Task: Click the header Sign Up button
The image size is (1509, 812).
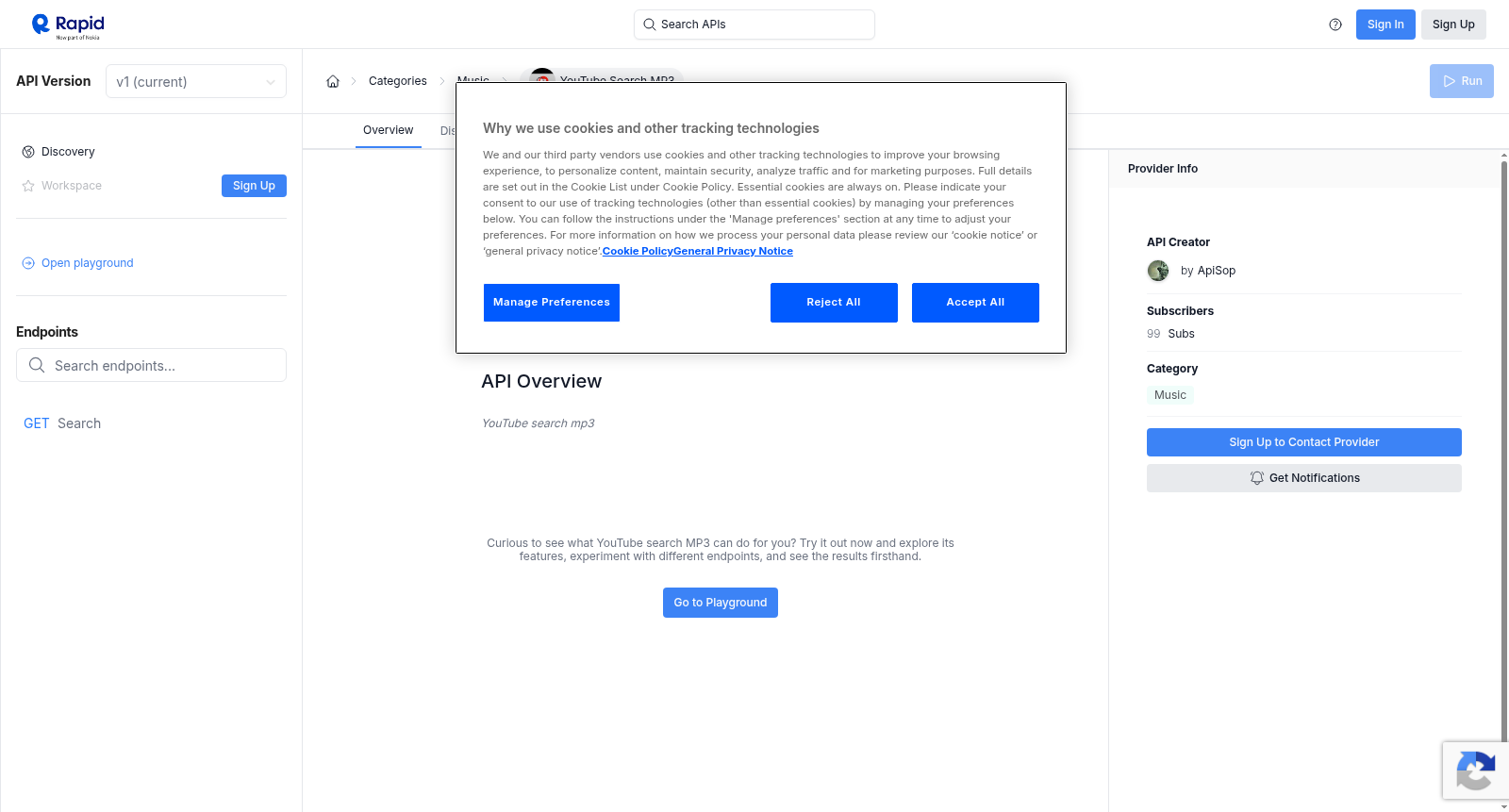Action: click(1453, 25)
